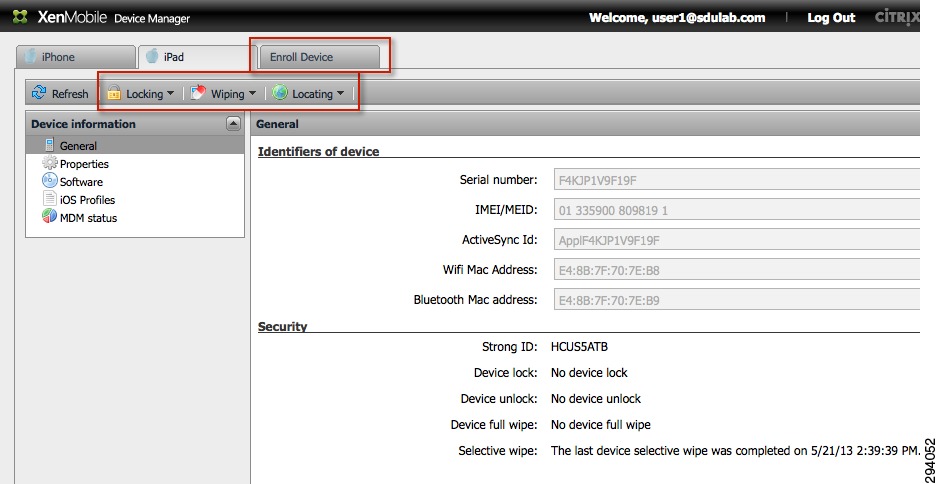
Task: Click the ActiveSync Id field
Action: 737,240
